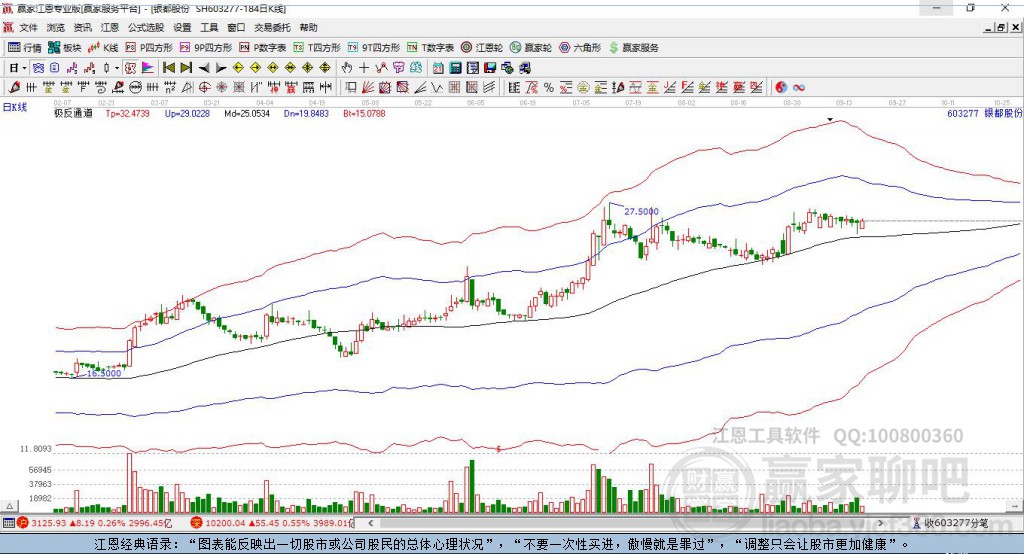Select the red fan lines tool
This screenshot has height=554, width=1024.
pyautogui.click(x=368, y=87)
